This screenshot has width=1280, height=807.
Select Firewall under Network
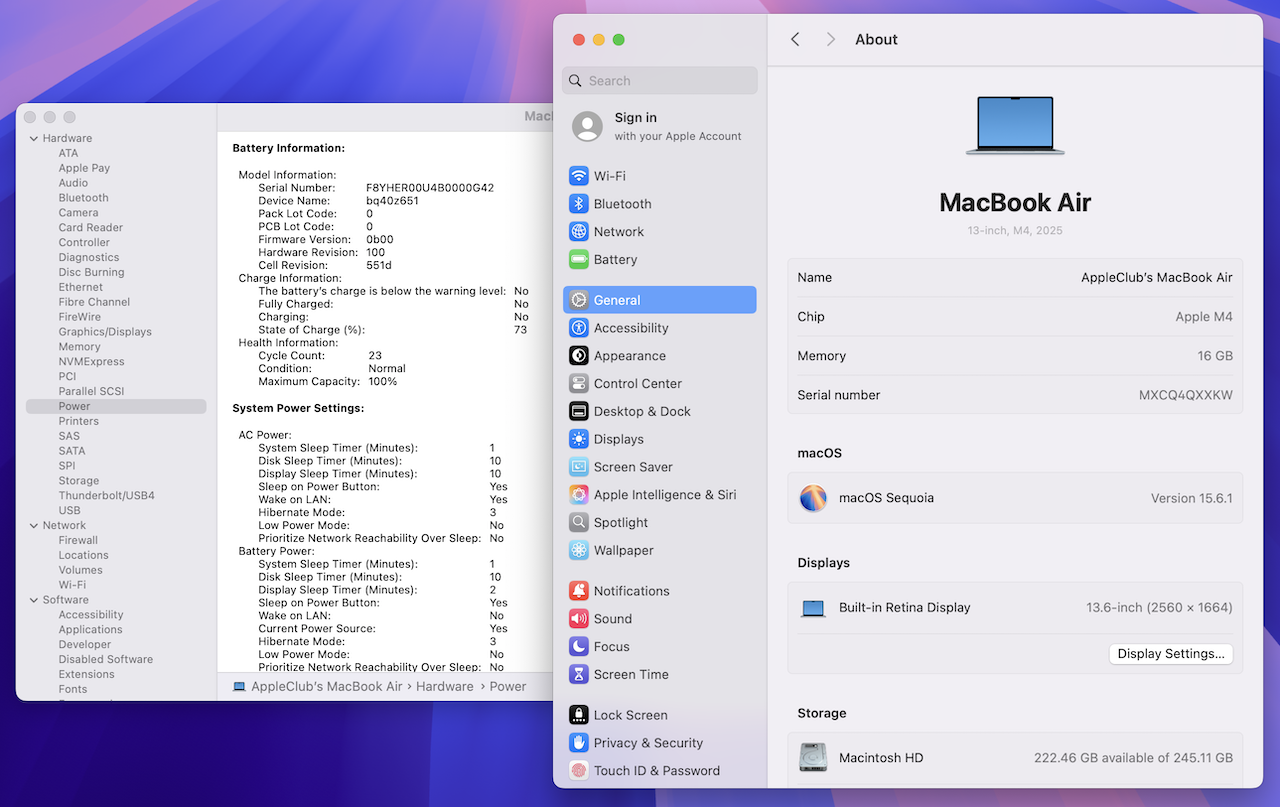78,541
